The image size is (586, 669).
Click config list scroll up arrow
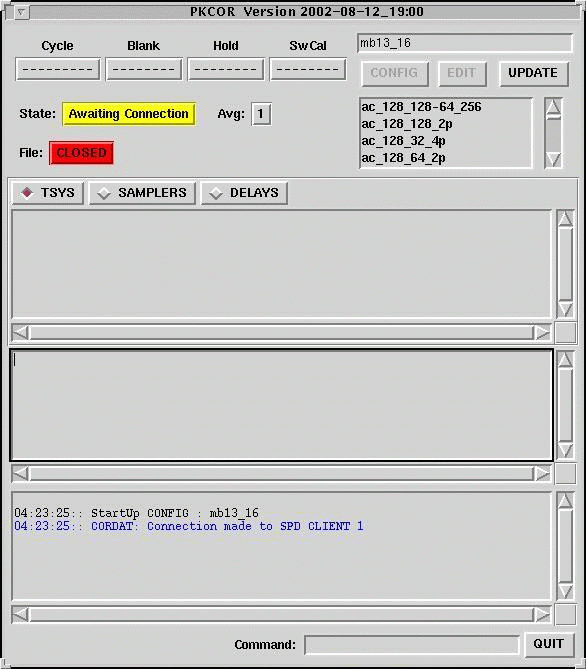point(554,107)
